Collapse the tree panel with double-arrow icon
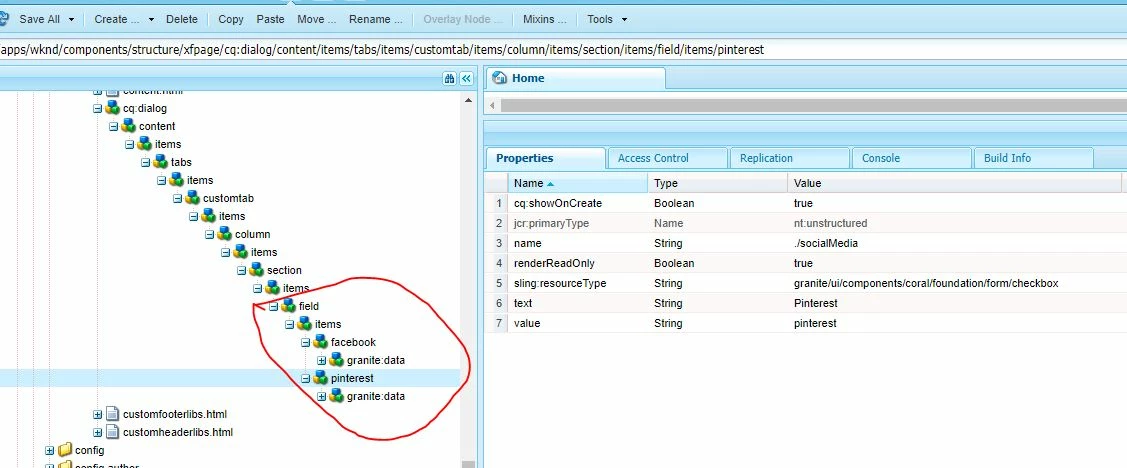Screen dimensions: 1127x468 click(x=466, y=78)
